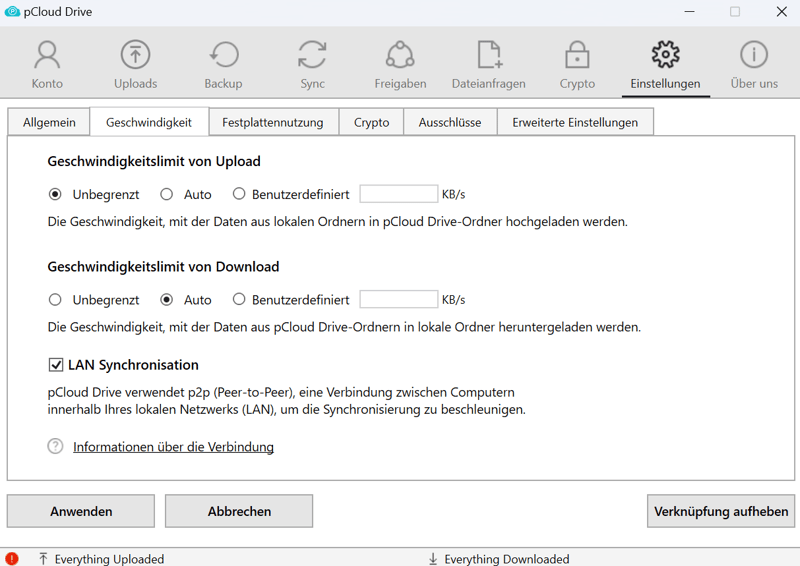The image size is (800, 566).
Task: Open the Erweiterte Einstellungen tab
Action: tap(574, 122)
